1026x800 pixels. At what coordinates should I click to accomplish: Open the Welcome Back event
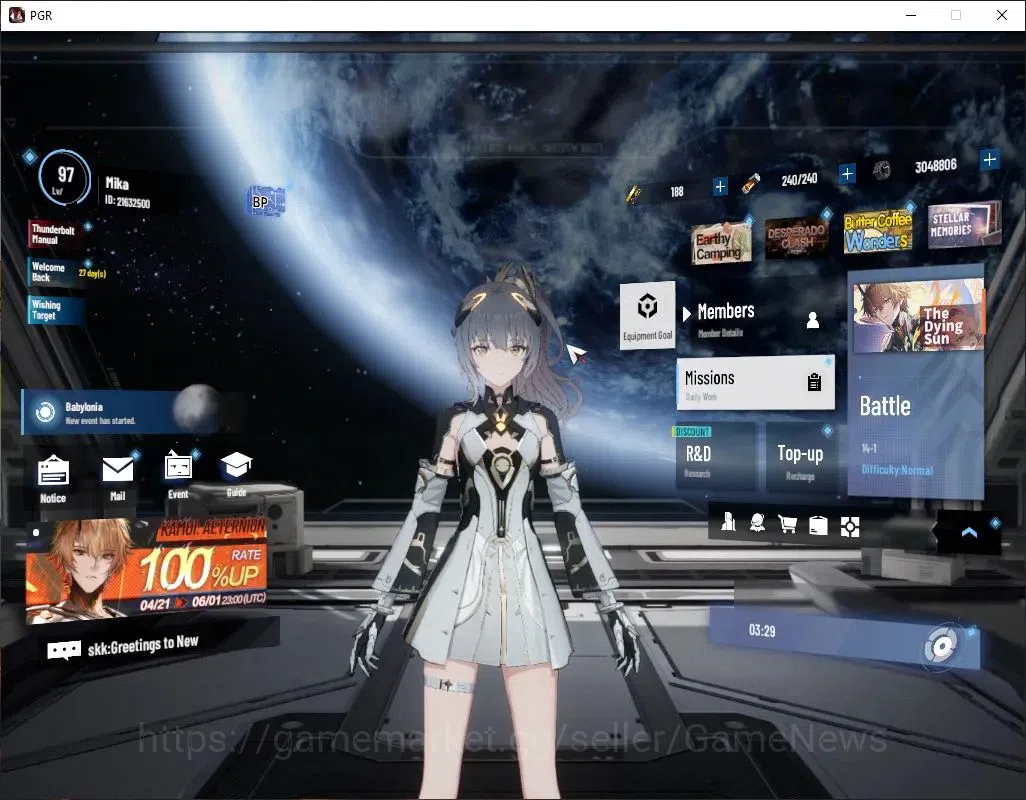pos(56,272)
